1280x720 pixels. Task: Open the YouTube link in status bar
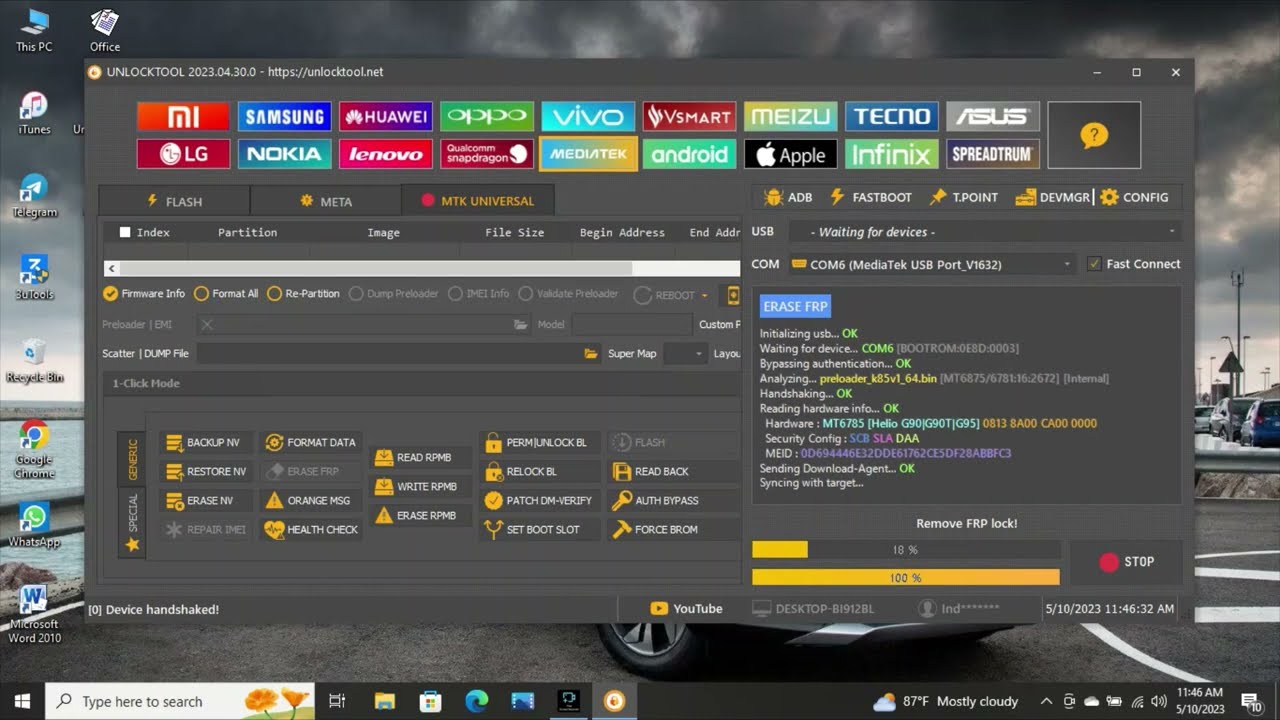(x=686, y=609)
